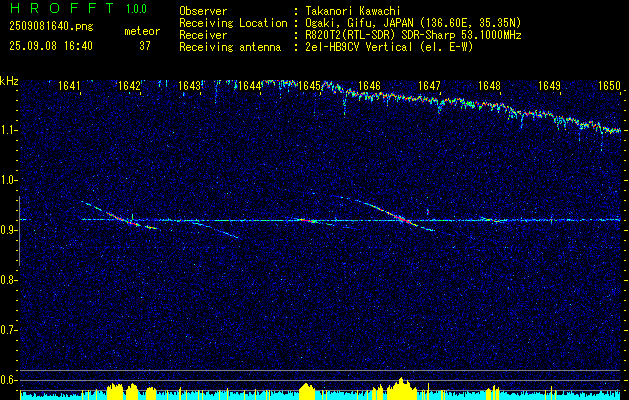
Task: Click the Receiving Location label
Action: click(x=233, y=23)
